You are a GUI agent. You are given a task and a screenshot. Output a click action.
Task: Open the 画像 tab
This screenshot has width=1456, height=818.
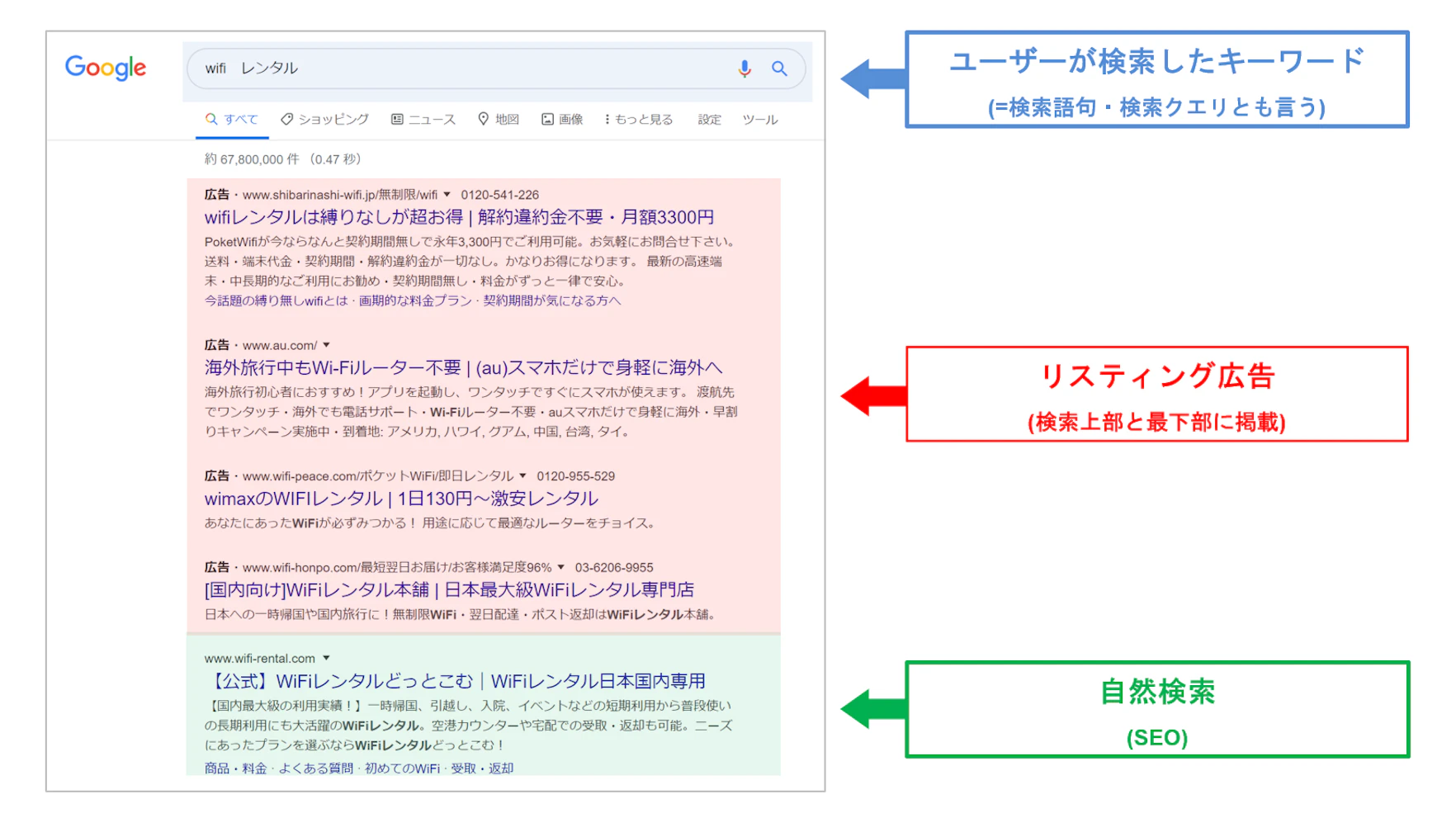[x=562, y=120]
